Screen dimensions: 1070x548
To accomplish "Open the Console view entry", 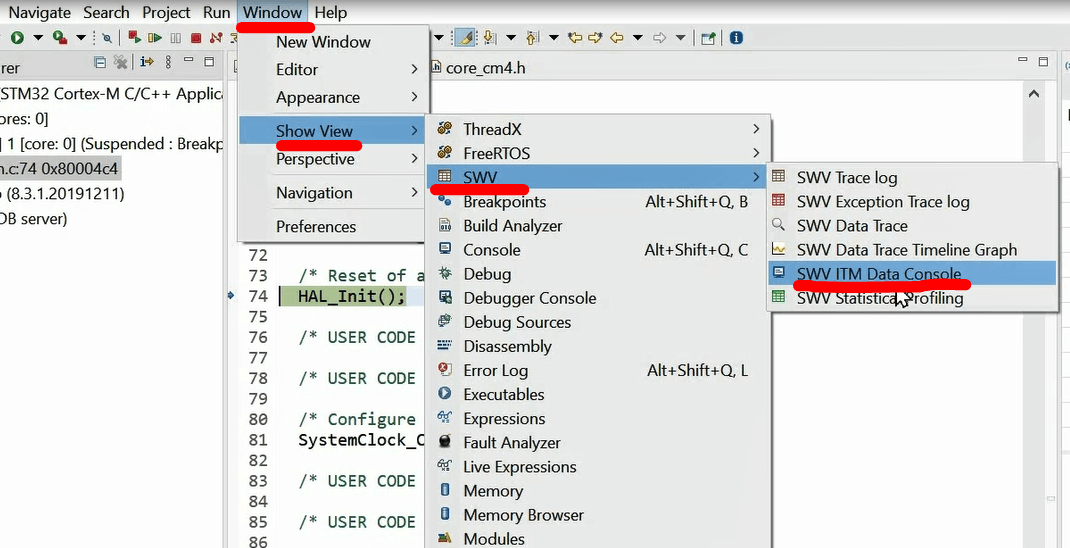I will point(598,250).
